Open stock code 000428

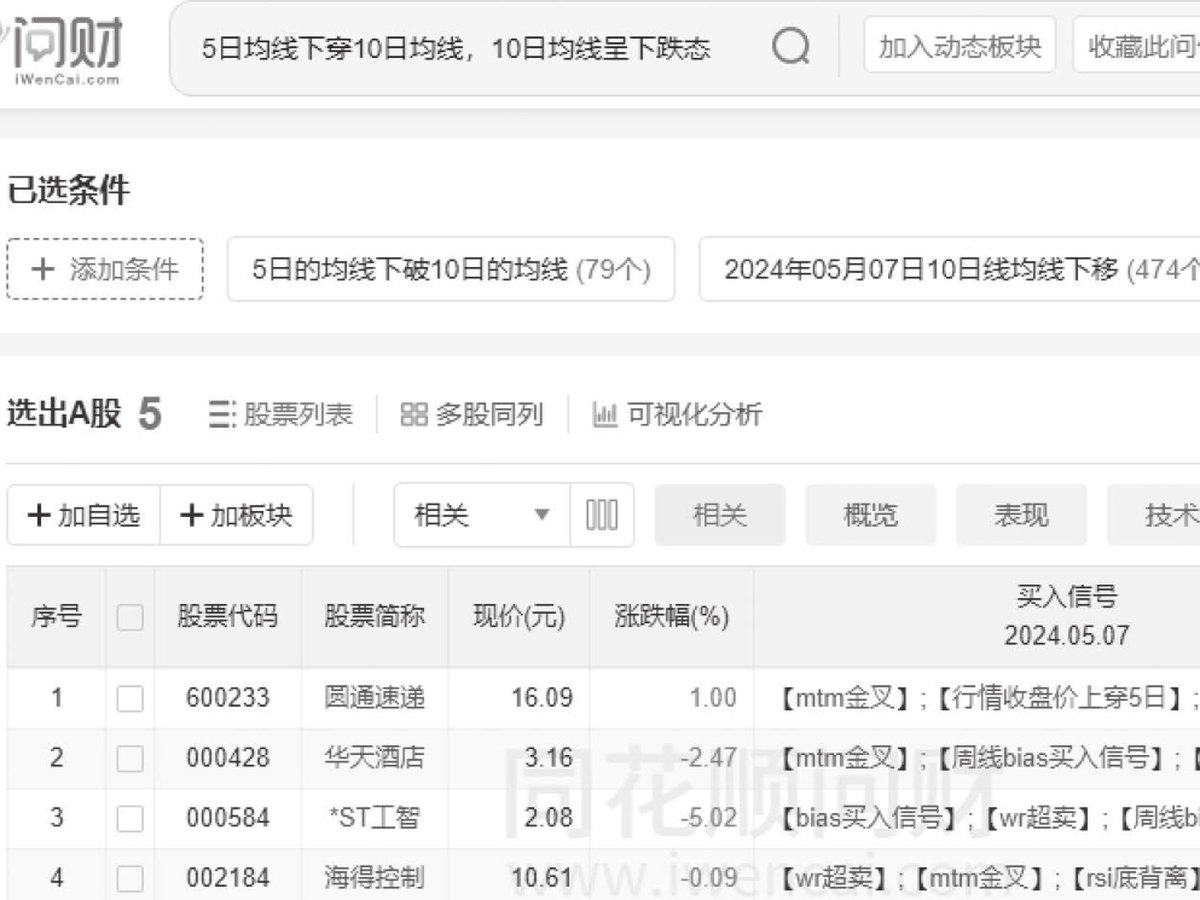(x=228, y=758)
